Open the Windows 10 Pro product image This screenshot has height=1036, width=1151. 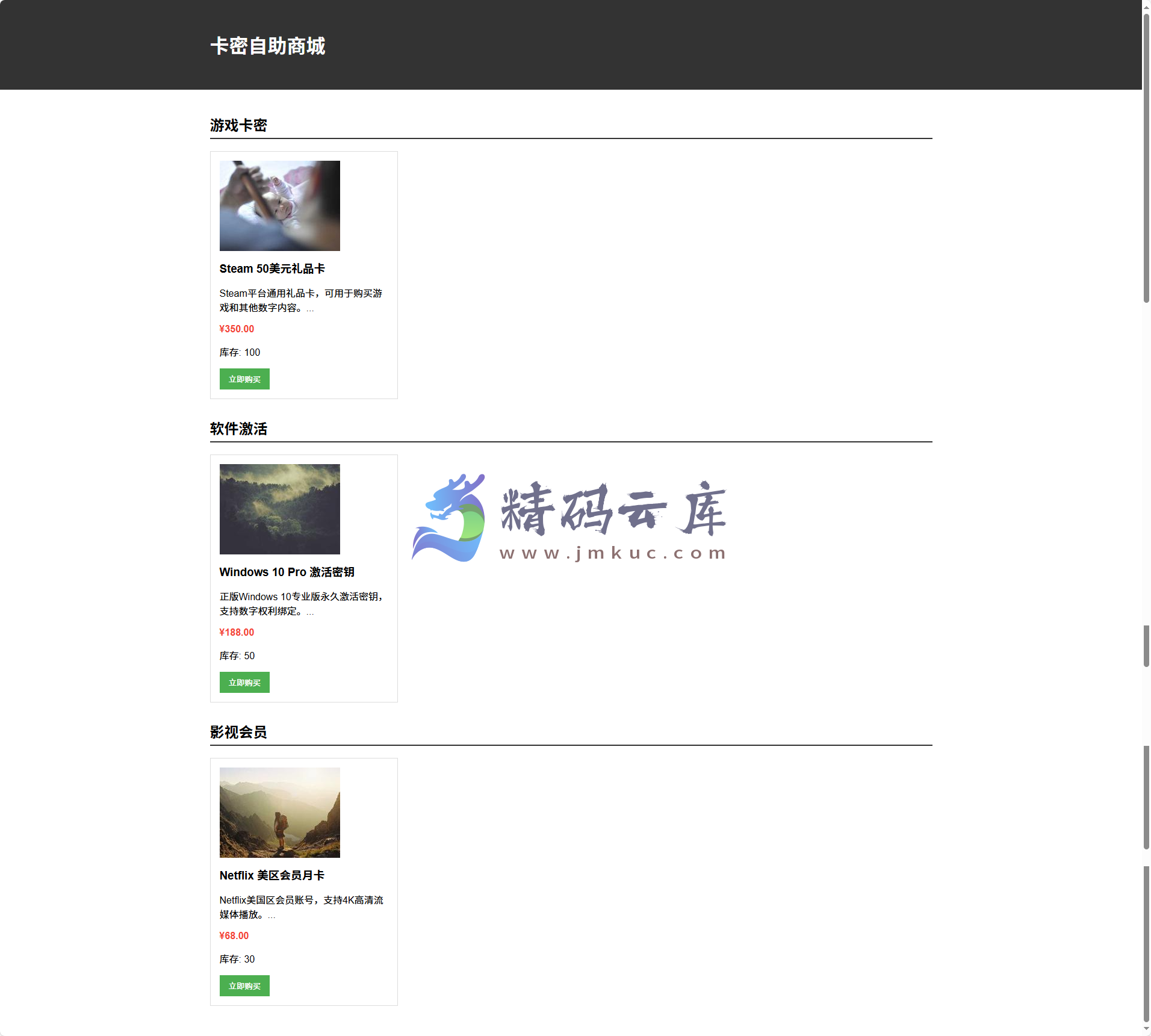coord(280,509)
